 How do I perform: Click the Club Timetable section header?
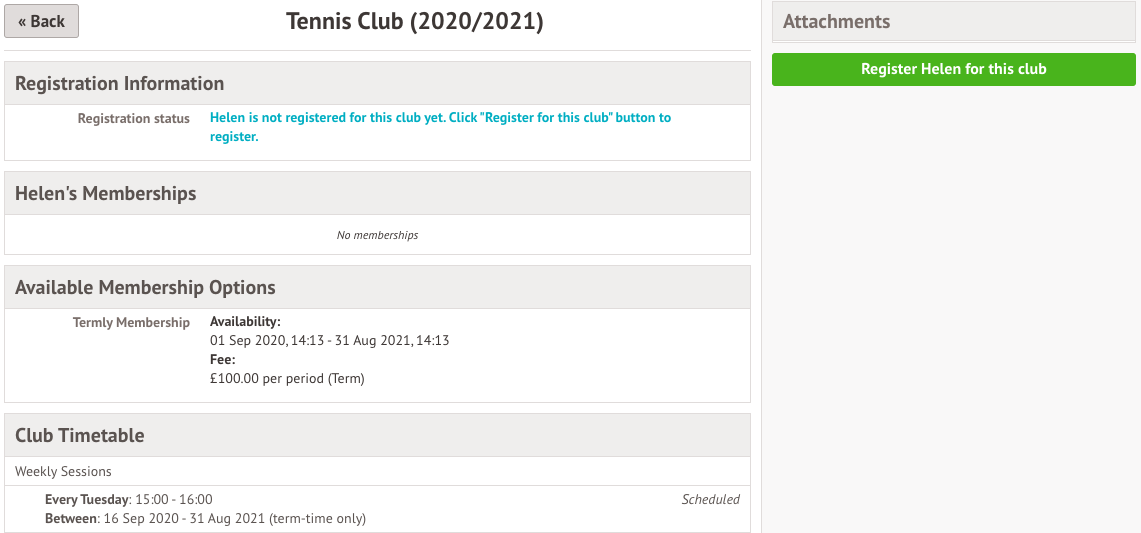pos(79,435)
